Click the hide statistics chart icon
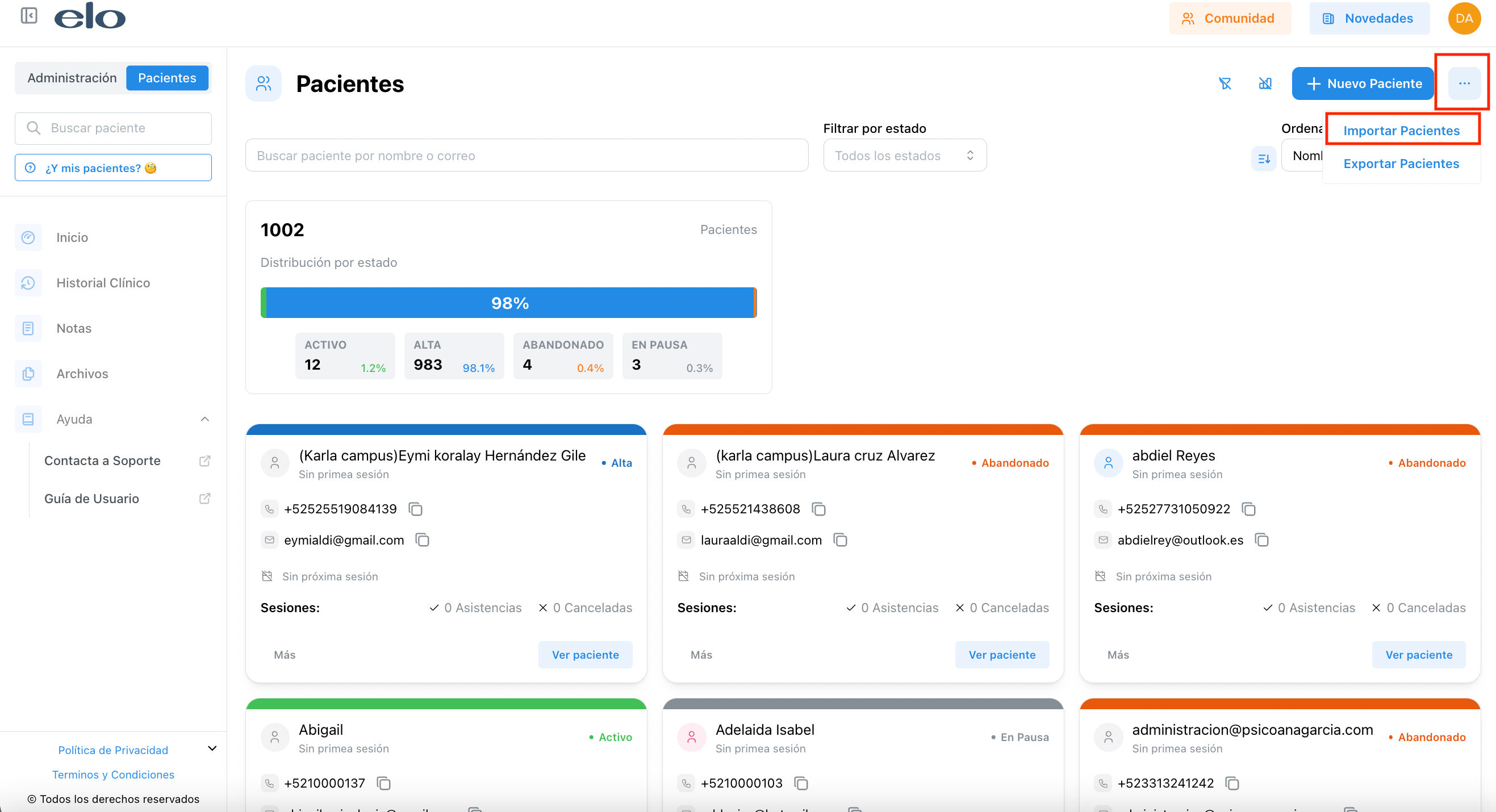Image resolution: width=1496 pixels, height=812 pixels. coord(1265,83)
